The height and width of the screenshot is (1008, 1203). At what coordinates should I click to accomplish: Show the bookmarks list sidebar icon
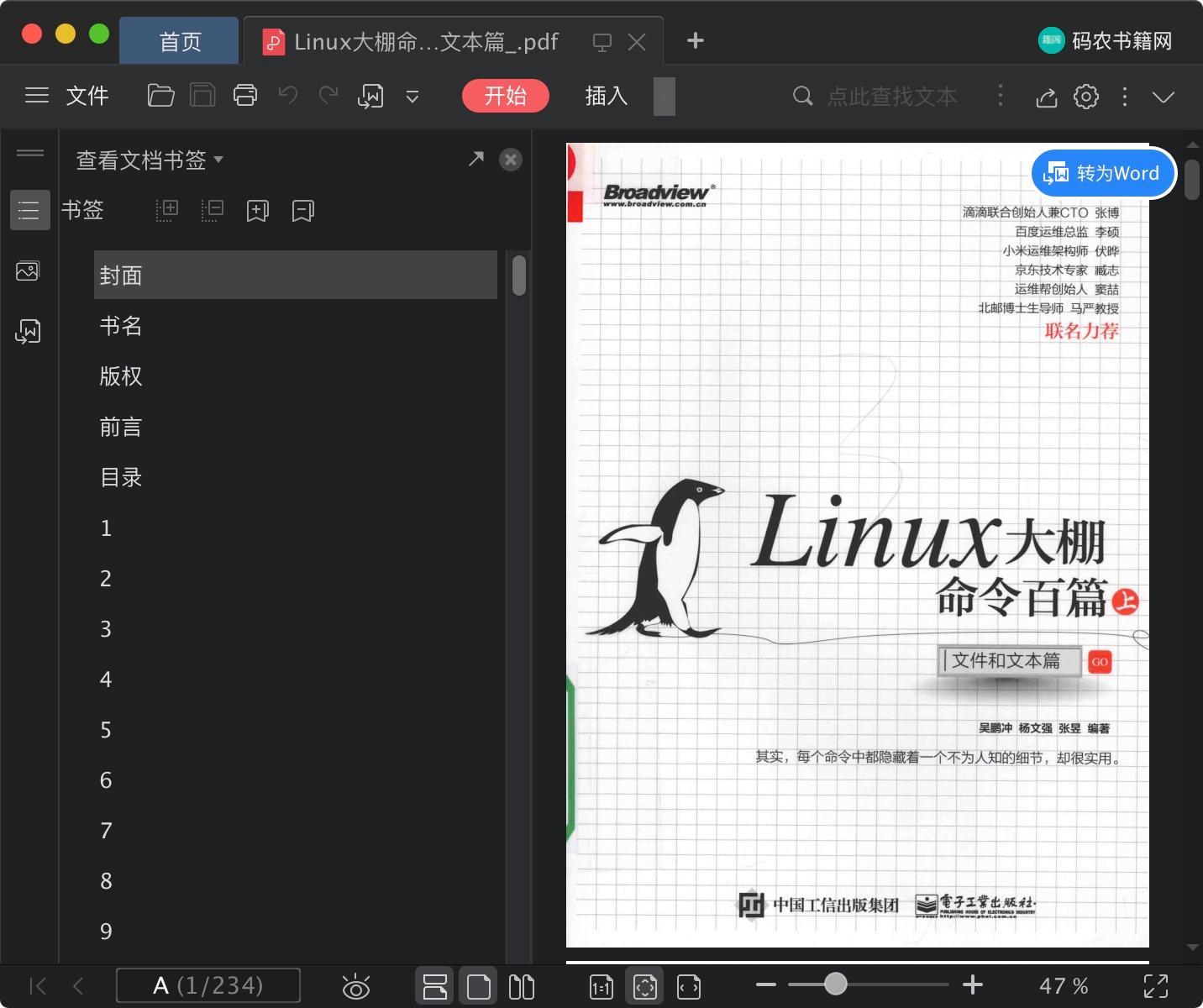29,210
